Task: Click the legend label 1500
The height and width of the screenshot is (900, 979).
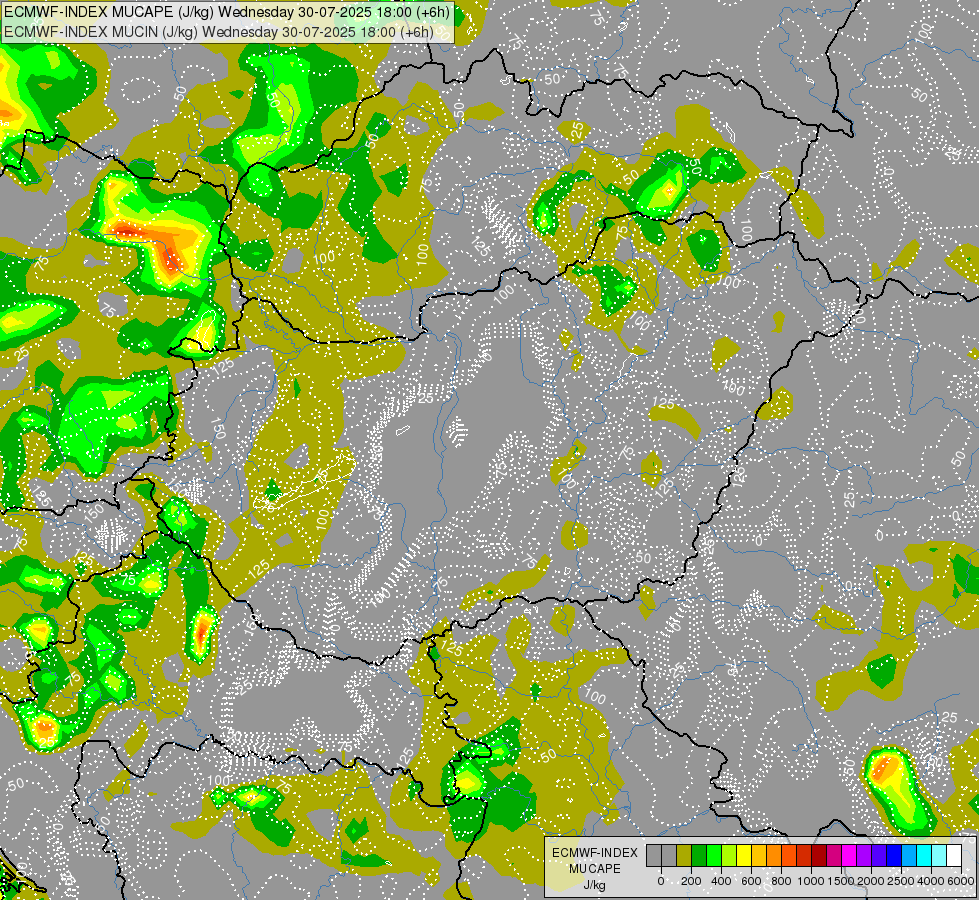Action: coord(841,881)
